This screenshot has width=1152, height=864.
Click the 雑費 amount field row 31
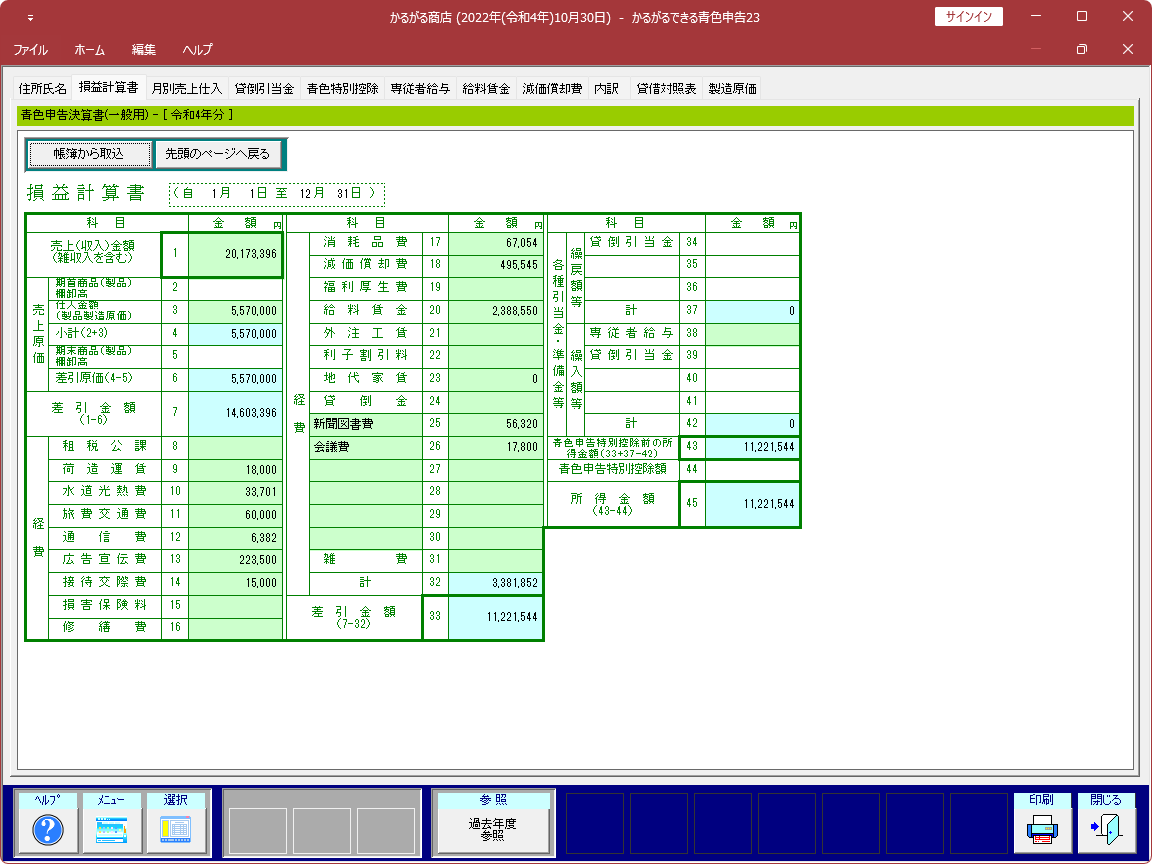(x=496, y=560)
